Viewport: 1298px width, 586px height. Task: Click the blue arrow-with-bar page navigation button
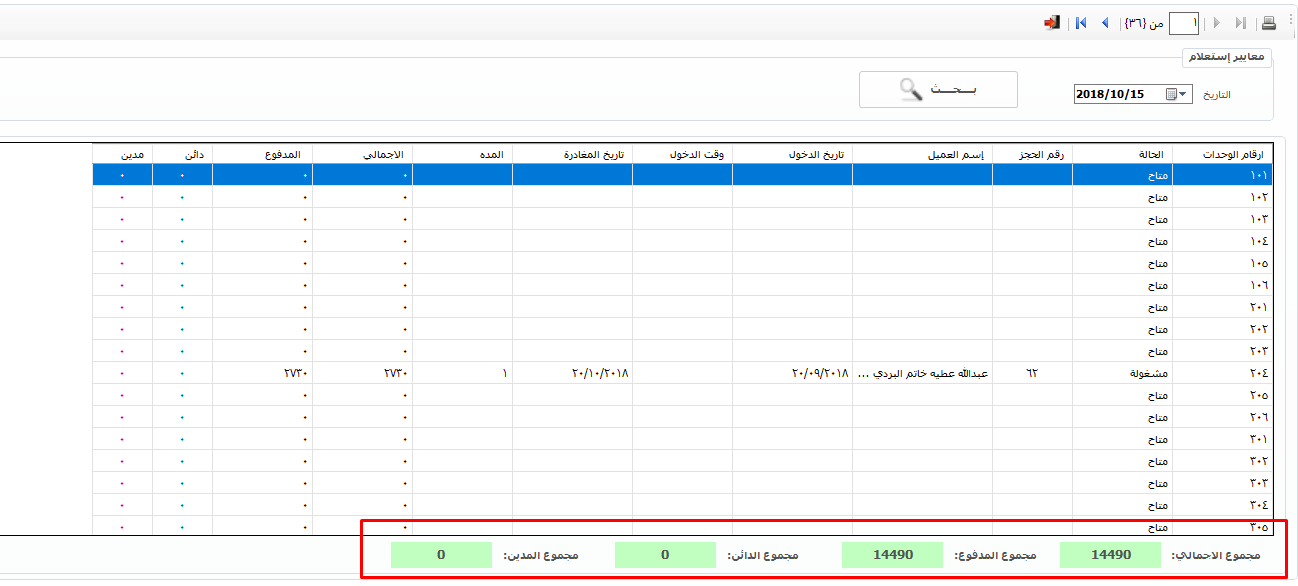(1081, 23)
